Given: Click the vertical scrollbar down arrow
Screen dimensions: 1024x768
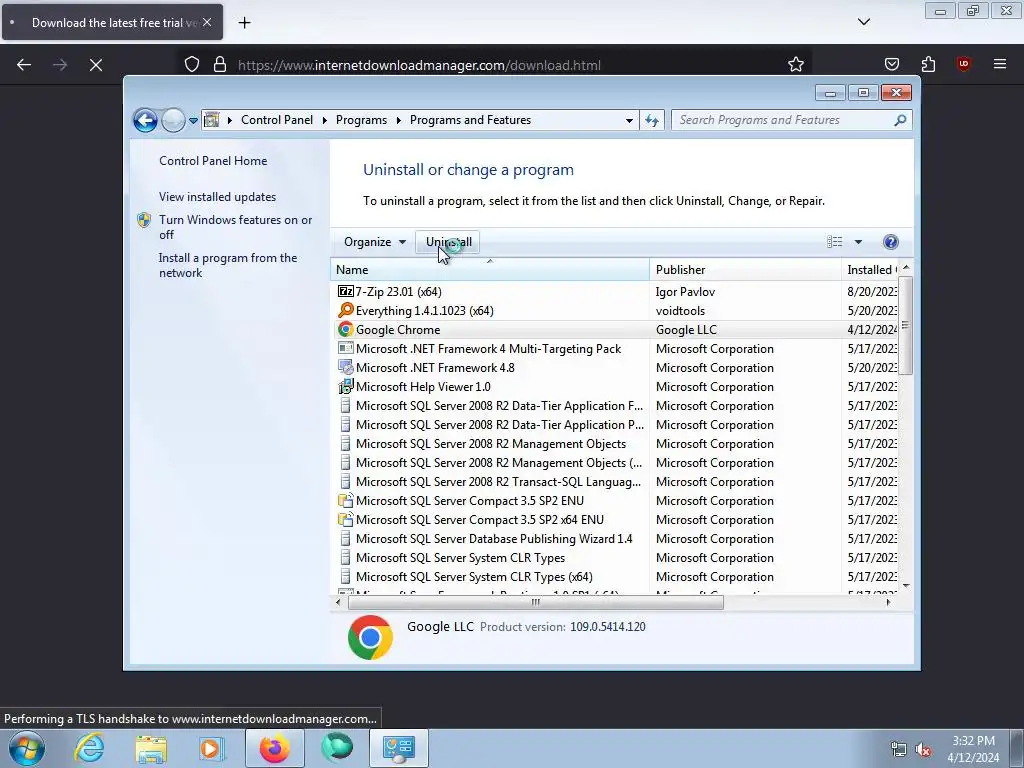Looking at the screenshot, I should (906, 586).
